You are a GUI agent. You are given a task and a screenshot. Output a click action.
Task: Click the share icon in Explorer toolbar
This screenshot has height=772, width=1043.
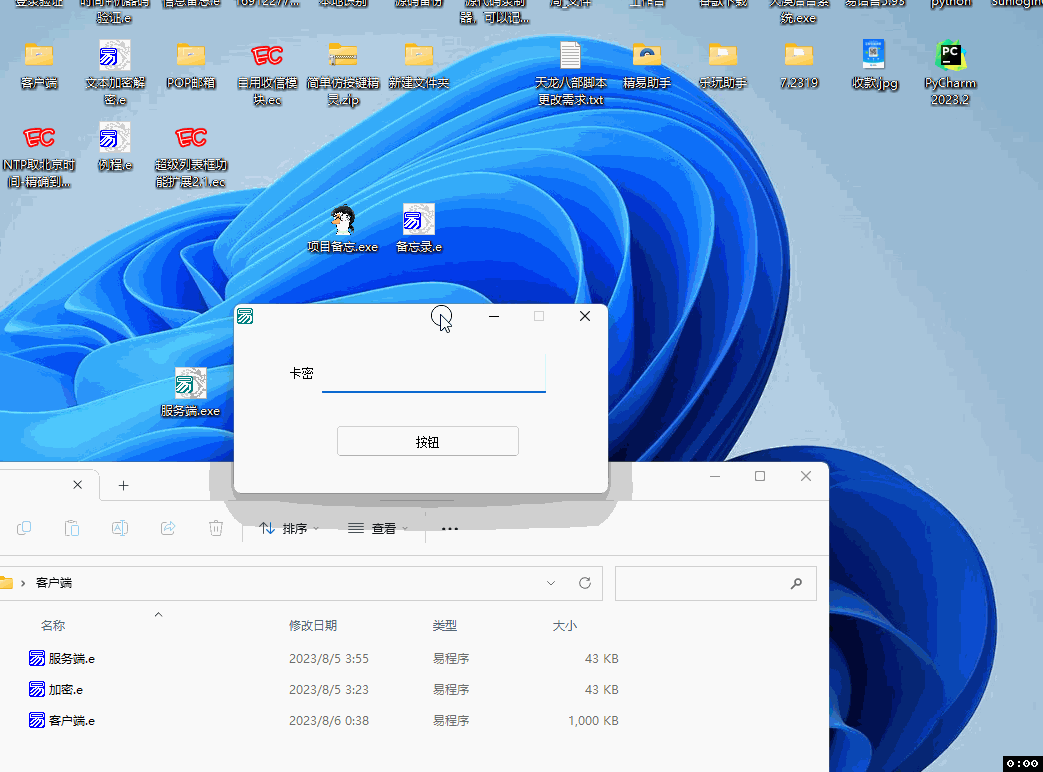(168, 528)
